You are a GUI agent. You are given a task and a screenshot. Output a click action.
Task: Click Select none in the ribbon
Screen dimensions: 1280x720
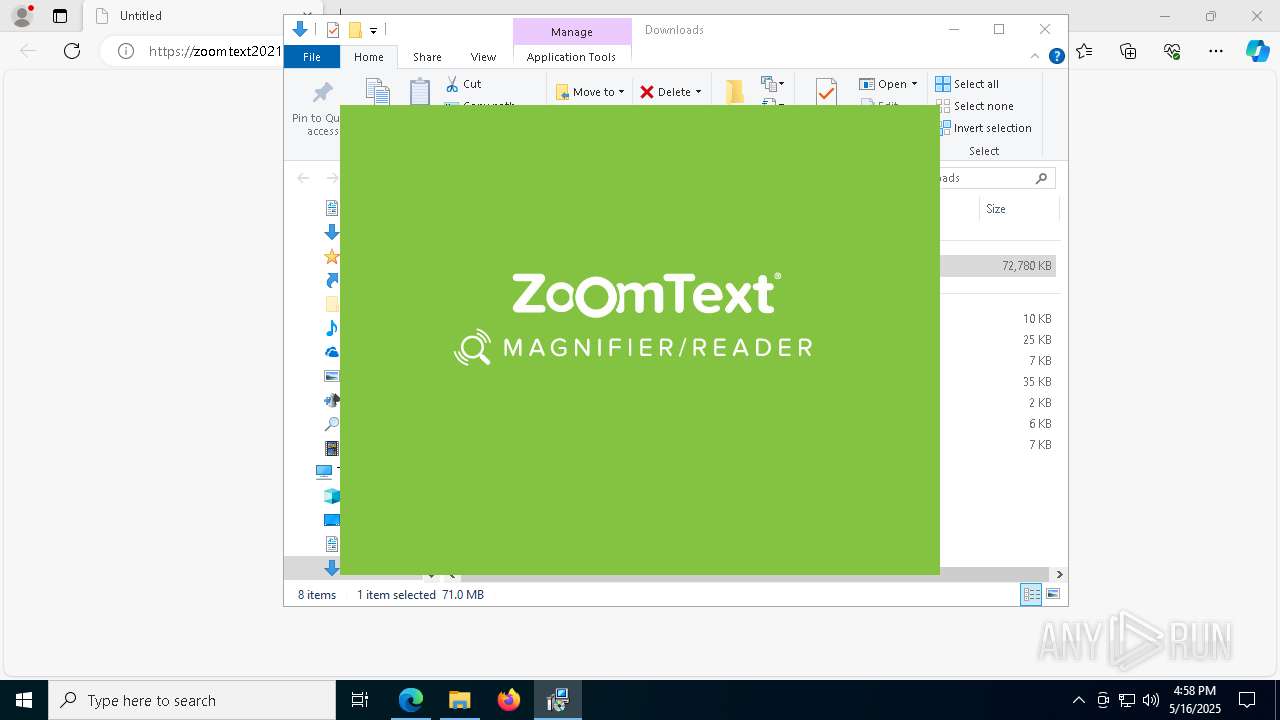pos(975,106)
